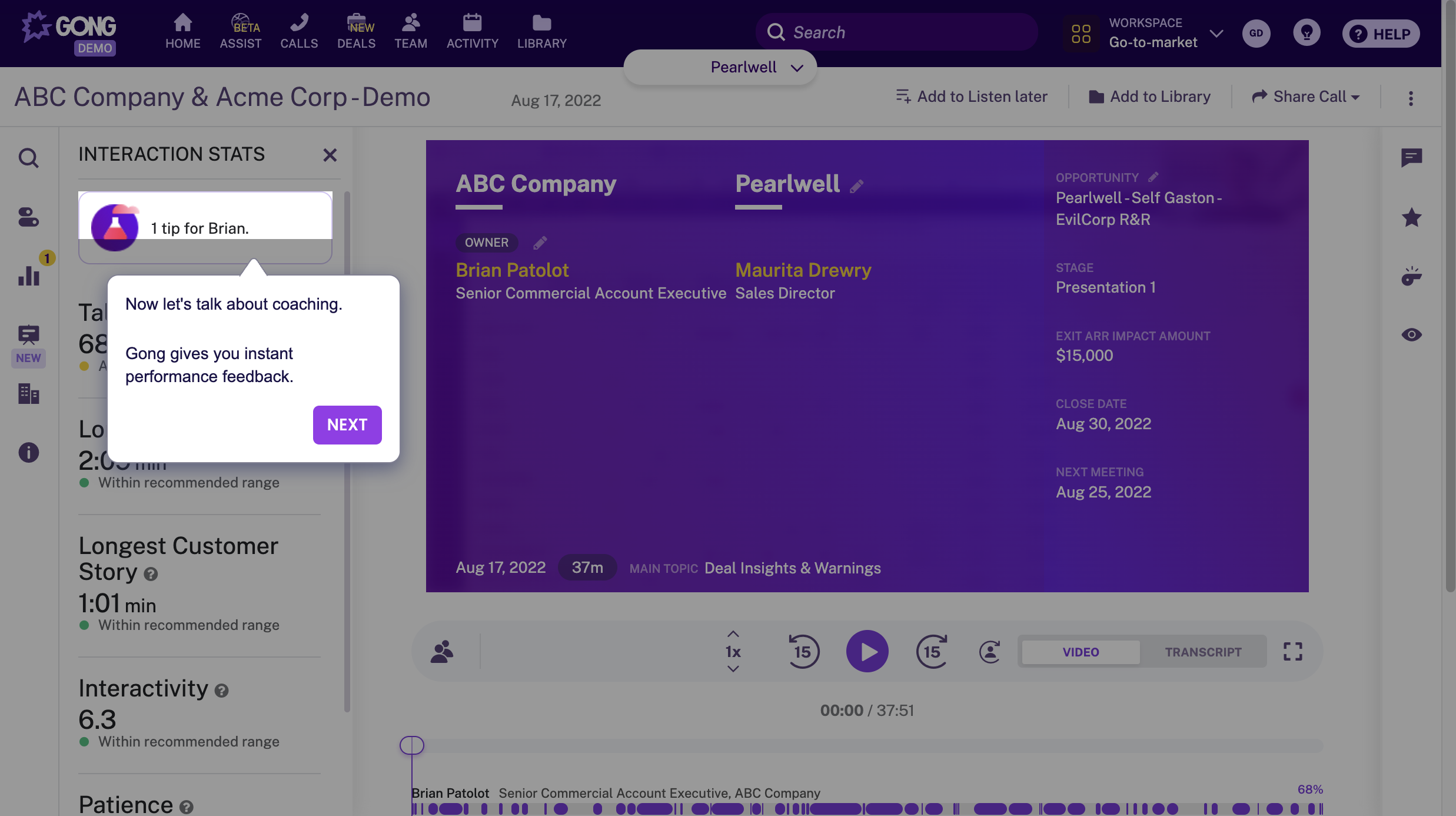1456x816 pixels.
Task: Click NEXT in the coaching tooltip
Action: (347, 424)
